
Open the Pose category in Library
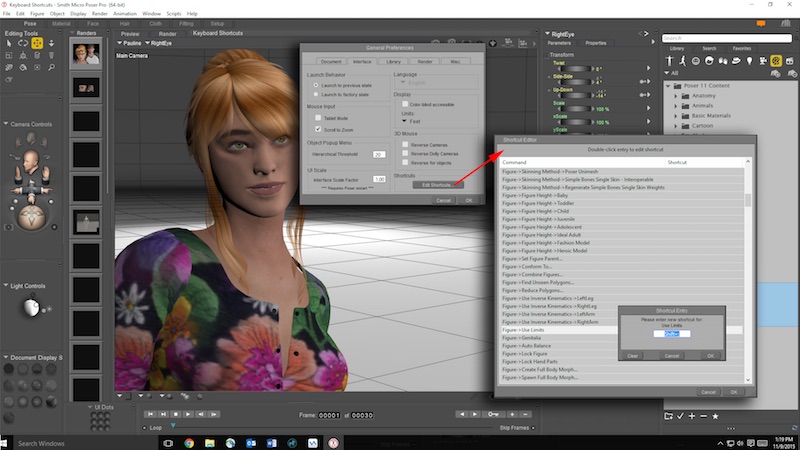pos(683,61)
